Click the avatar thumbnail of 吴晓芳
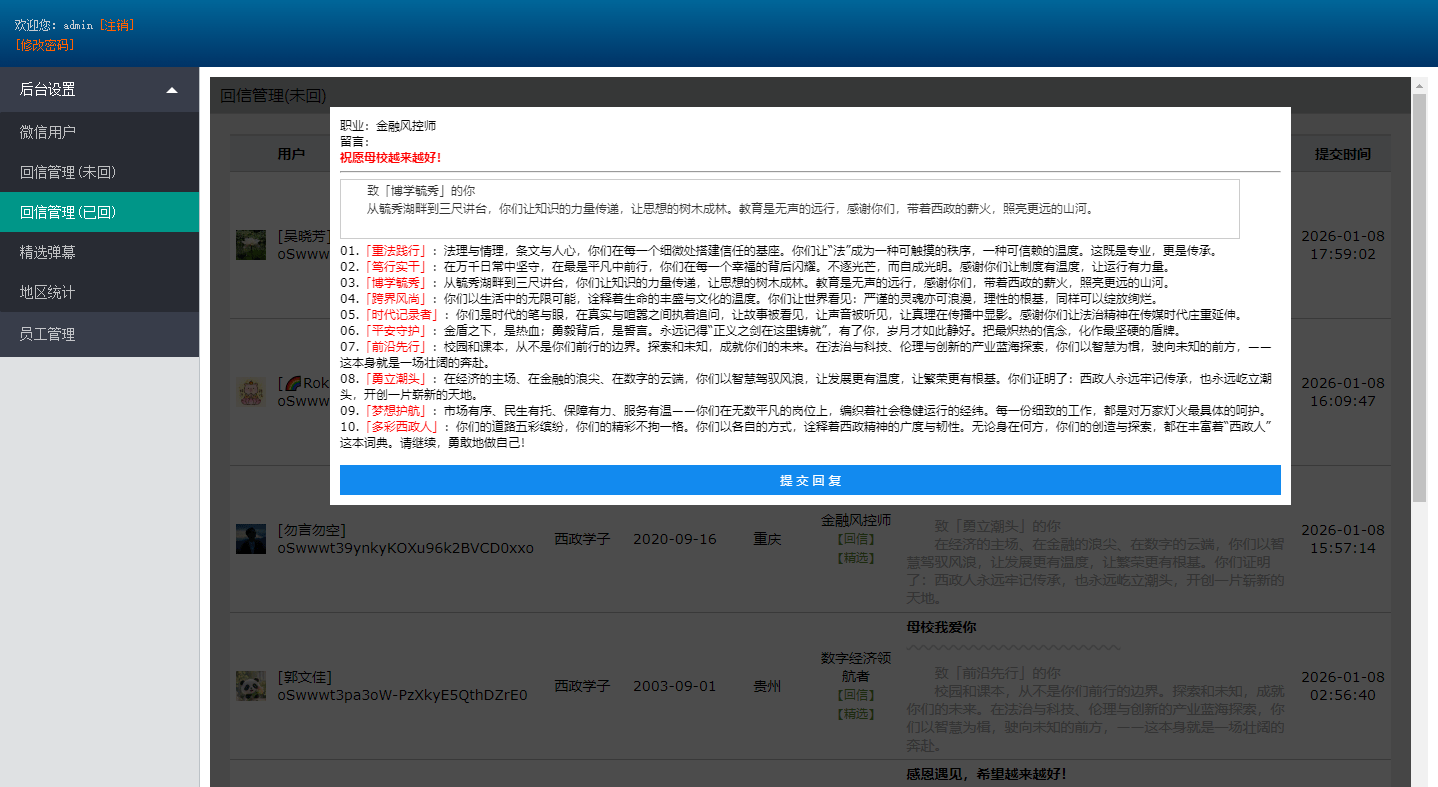The width and height of the screenshot is (1438, 787). click(x=250, y=245)
